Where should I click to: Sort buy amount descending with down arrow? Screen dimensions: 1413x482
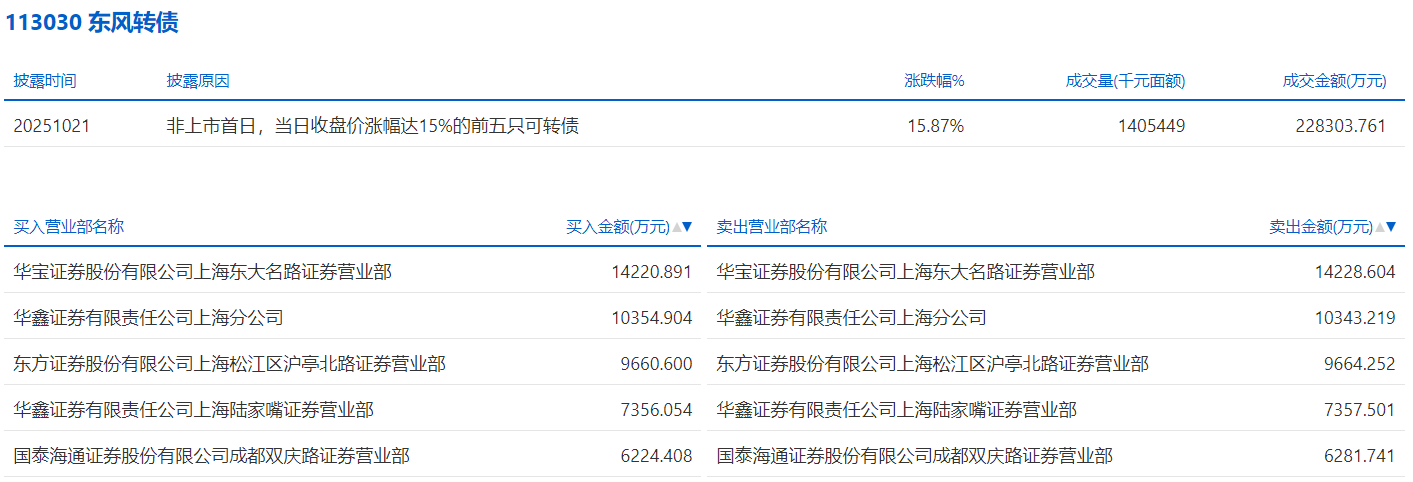coord(687,227)
